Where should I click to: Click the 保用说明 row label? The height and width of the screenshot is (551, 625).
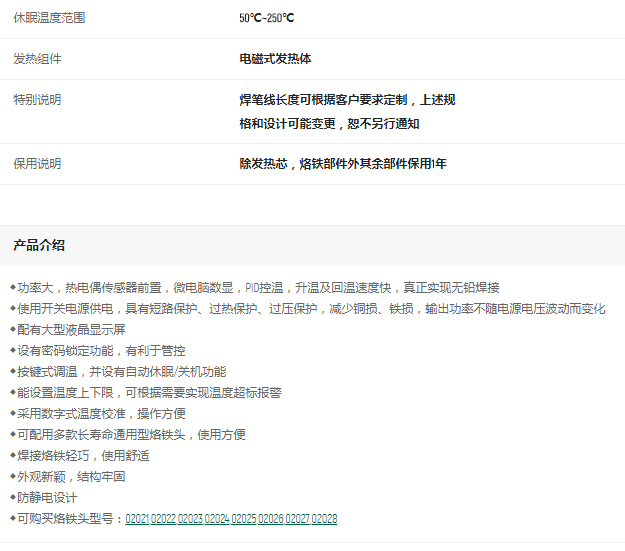click(37, 163)
